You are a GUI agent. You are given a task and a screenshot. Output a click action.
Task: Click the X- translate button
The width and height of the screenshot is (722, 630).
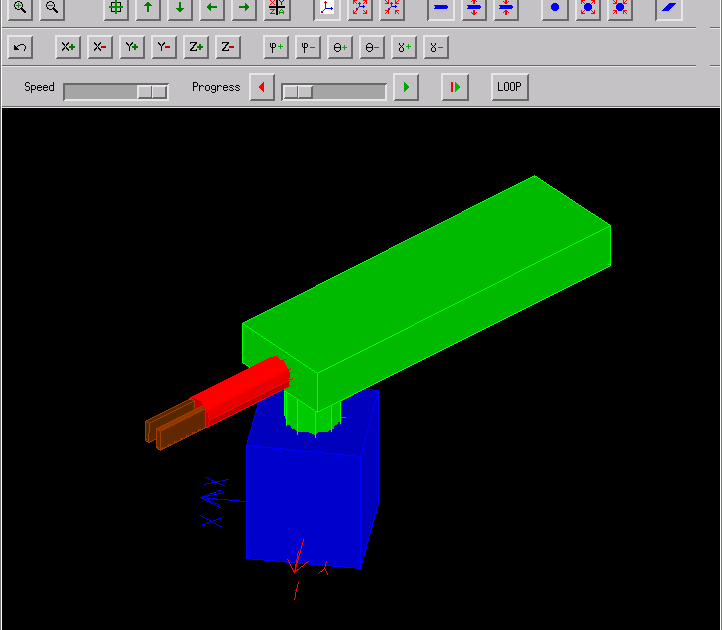pos(99,47)
